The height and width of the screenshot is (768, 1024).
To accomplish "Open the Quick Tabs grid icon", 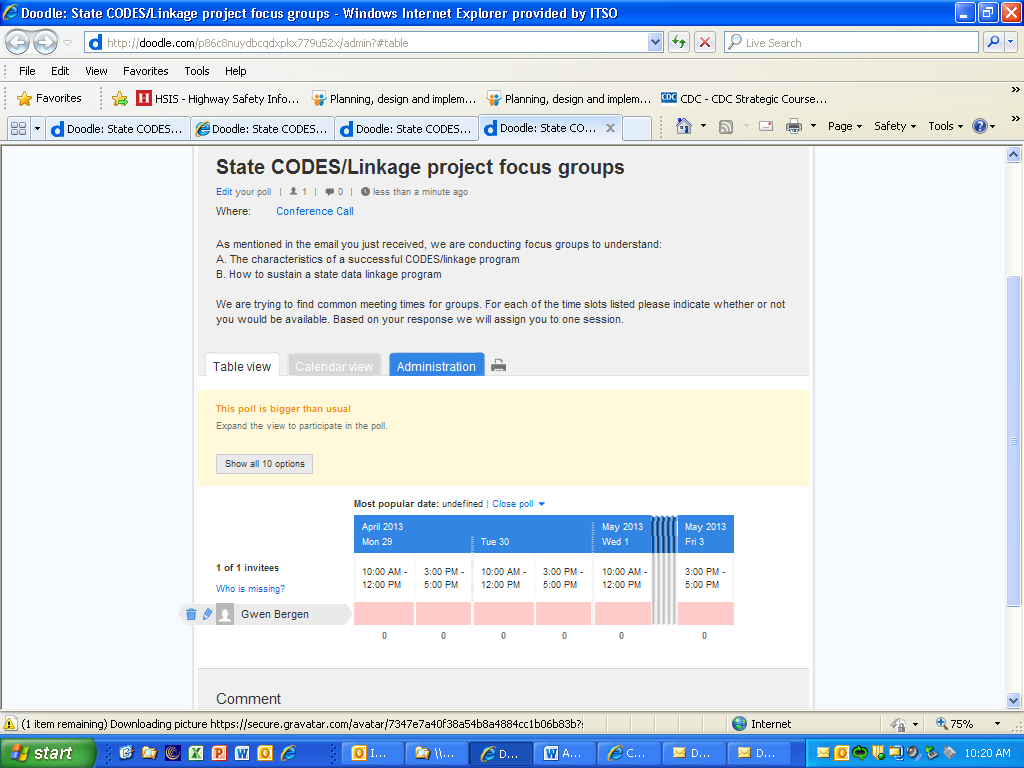I will point(18,129).
